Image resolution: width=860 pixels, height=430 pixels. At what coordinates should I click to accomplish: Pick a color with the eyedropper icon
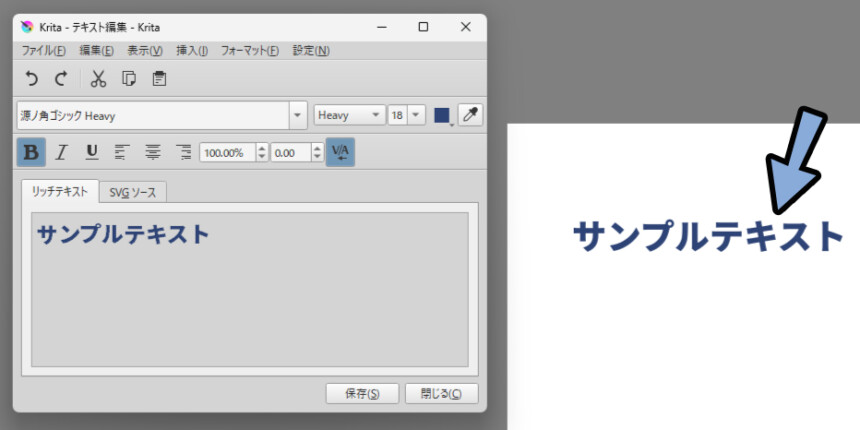pos(470,115)
